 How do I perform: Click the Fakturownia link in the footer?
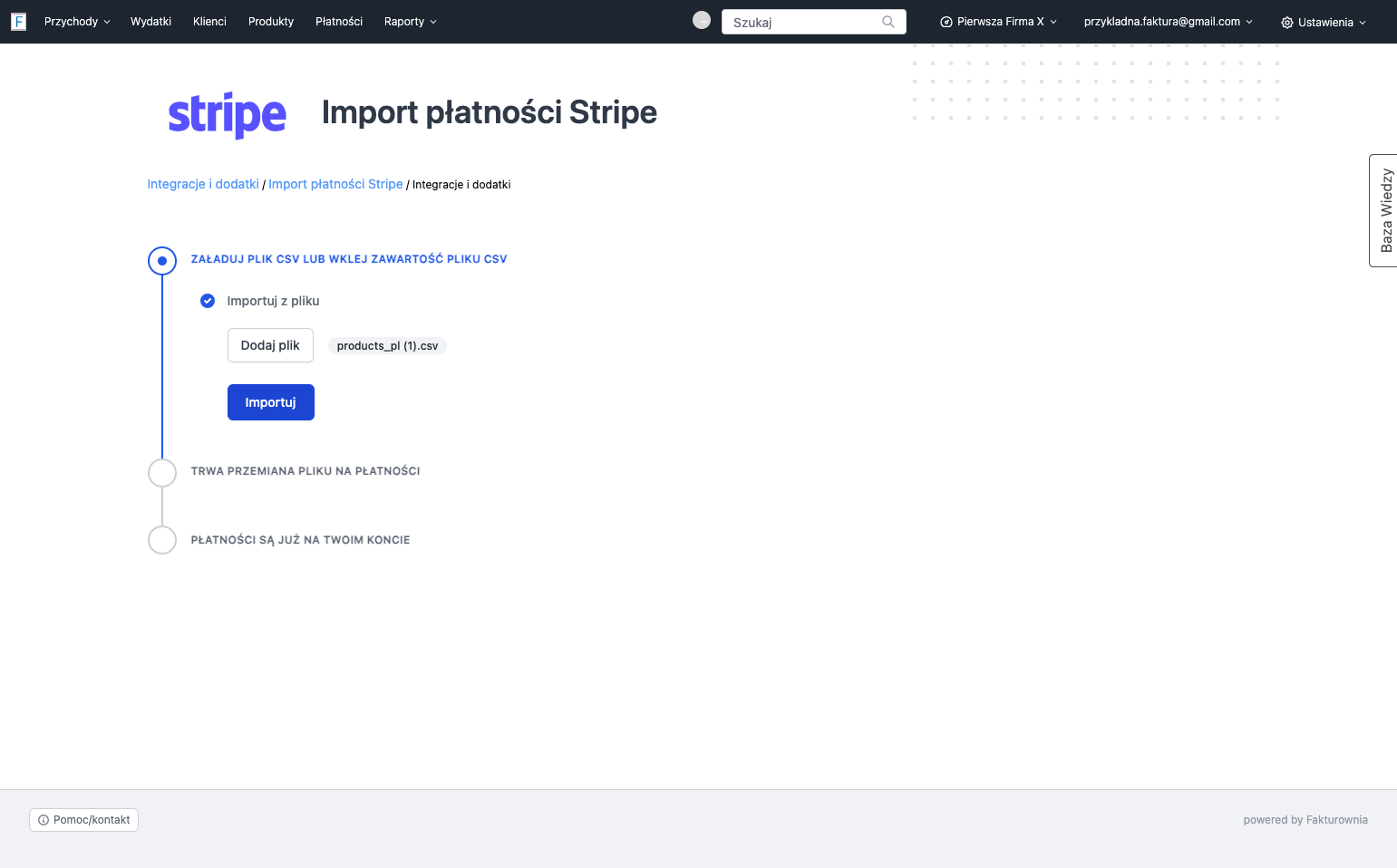coord(1337,820)
